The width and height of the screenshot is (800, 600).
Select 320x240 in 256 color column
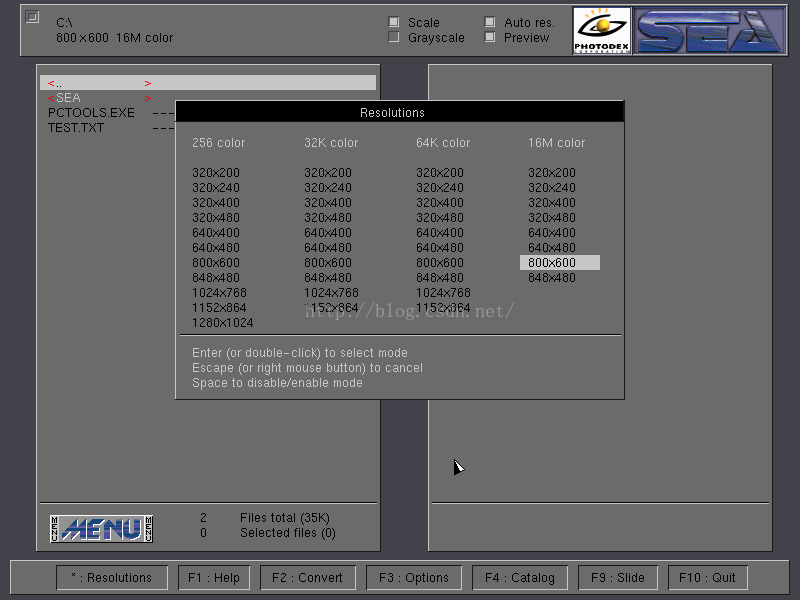point(216,187)
